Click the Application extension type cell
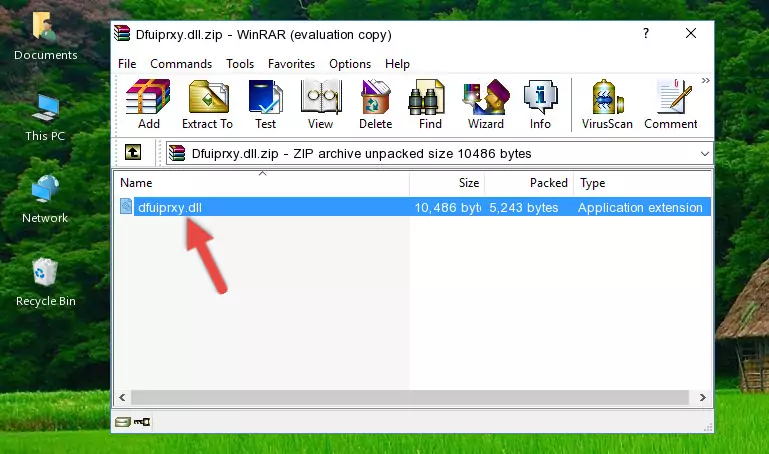This screenshot has height=454, width=769. pos(640,207)
